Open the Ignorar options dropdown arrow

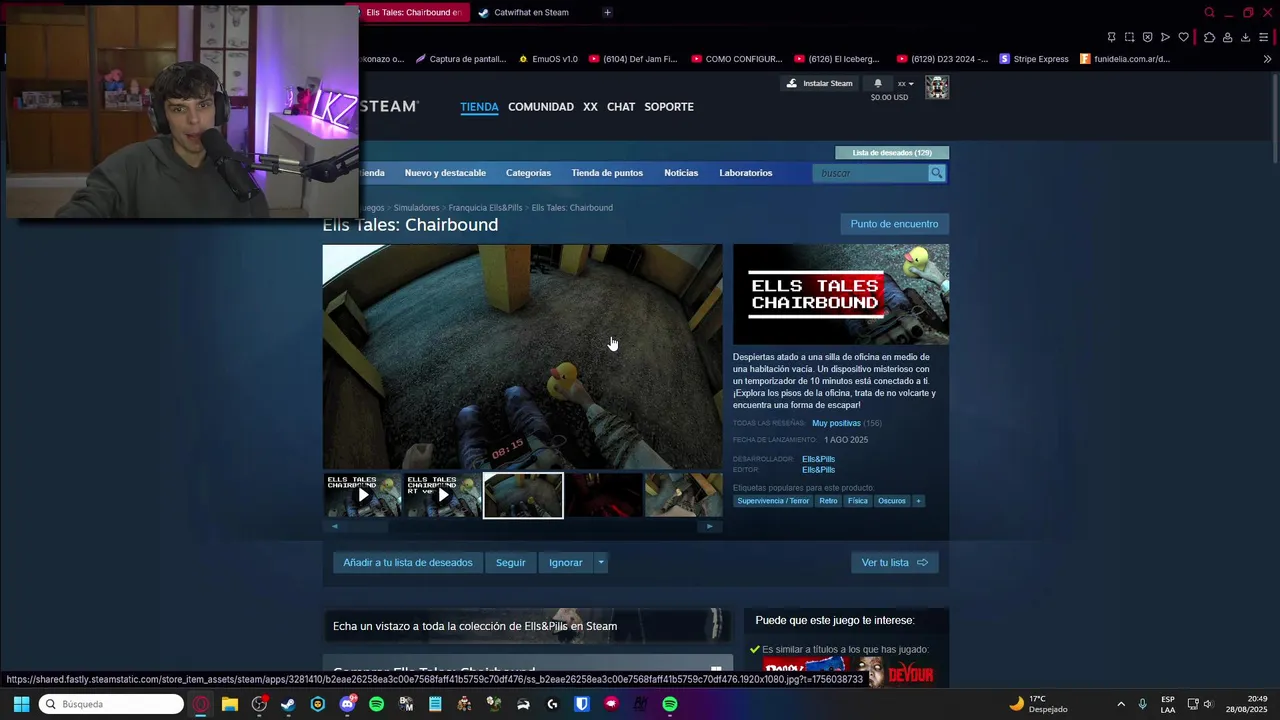pos(601,562)
